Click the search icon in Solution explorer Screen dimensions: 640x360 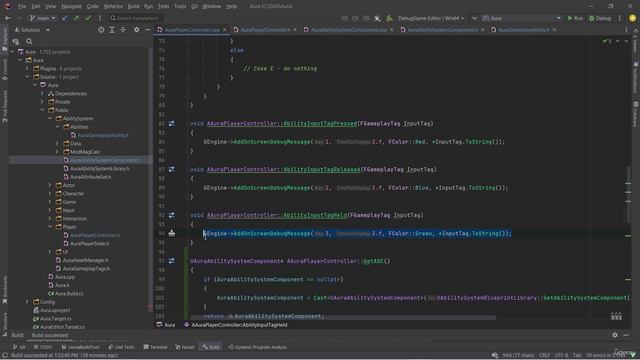coord(29,41)
